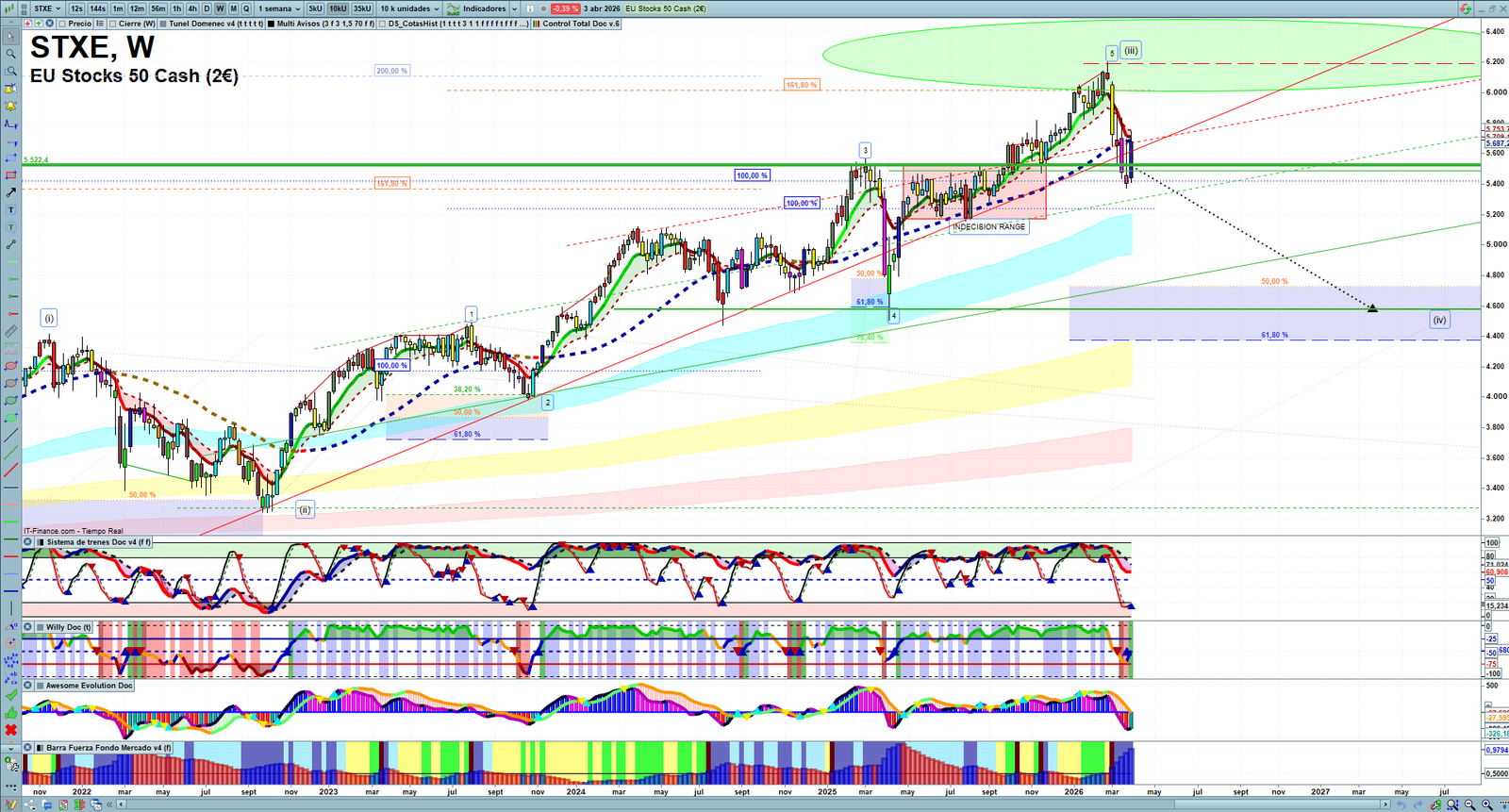1509x812 pixels.
Task: Select the green diagonal trend line tool
Action: [x=10, y=453]
